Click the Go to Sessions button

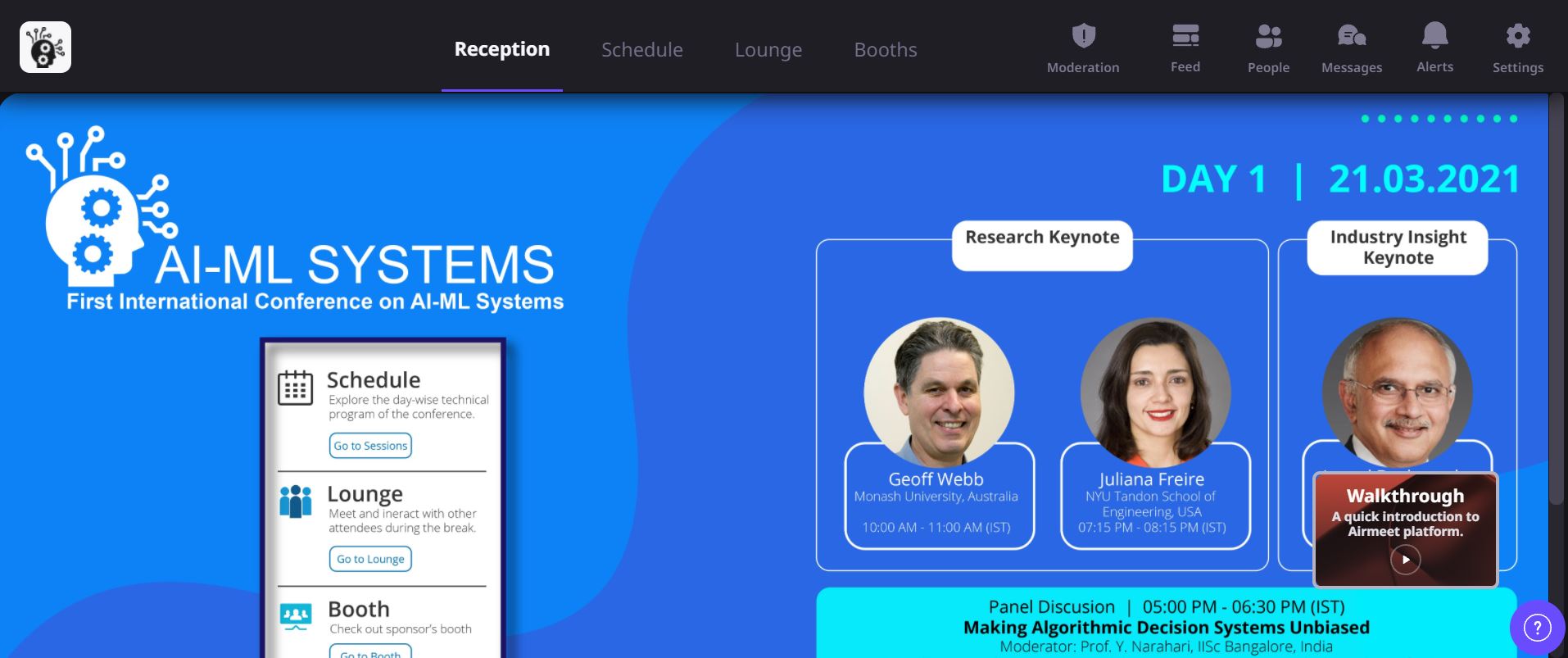pyautogui.click(x=370, y=446)
